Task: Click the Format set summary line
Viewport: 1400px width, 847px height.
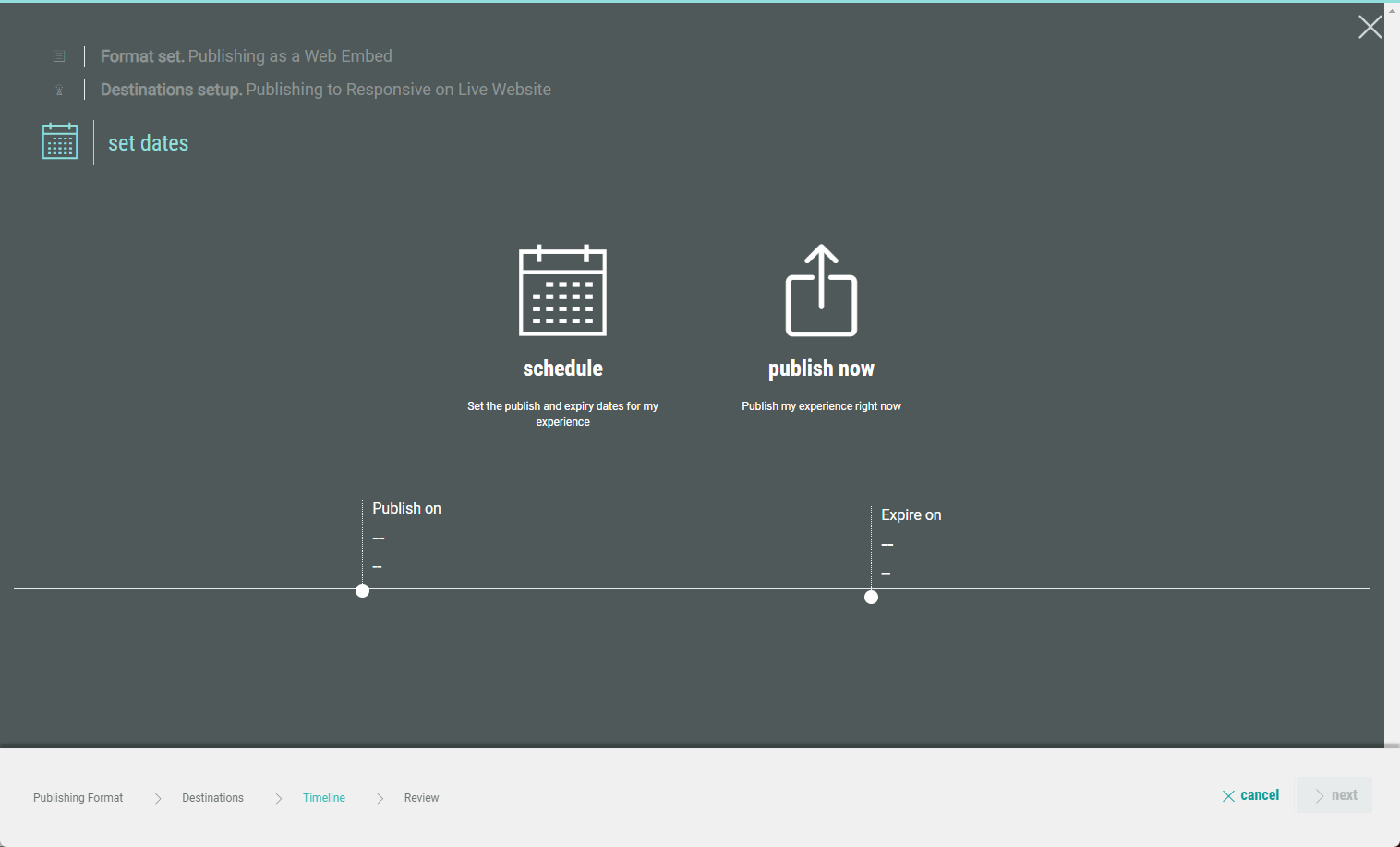Action: coord(246,56)
